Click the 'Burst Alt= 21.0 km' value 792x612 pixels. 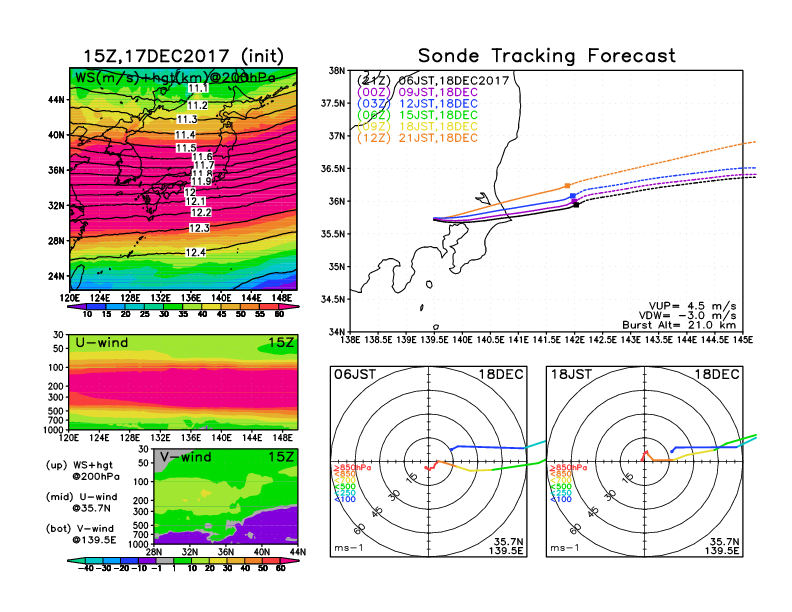(679, 325)
